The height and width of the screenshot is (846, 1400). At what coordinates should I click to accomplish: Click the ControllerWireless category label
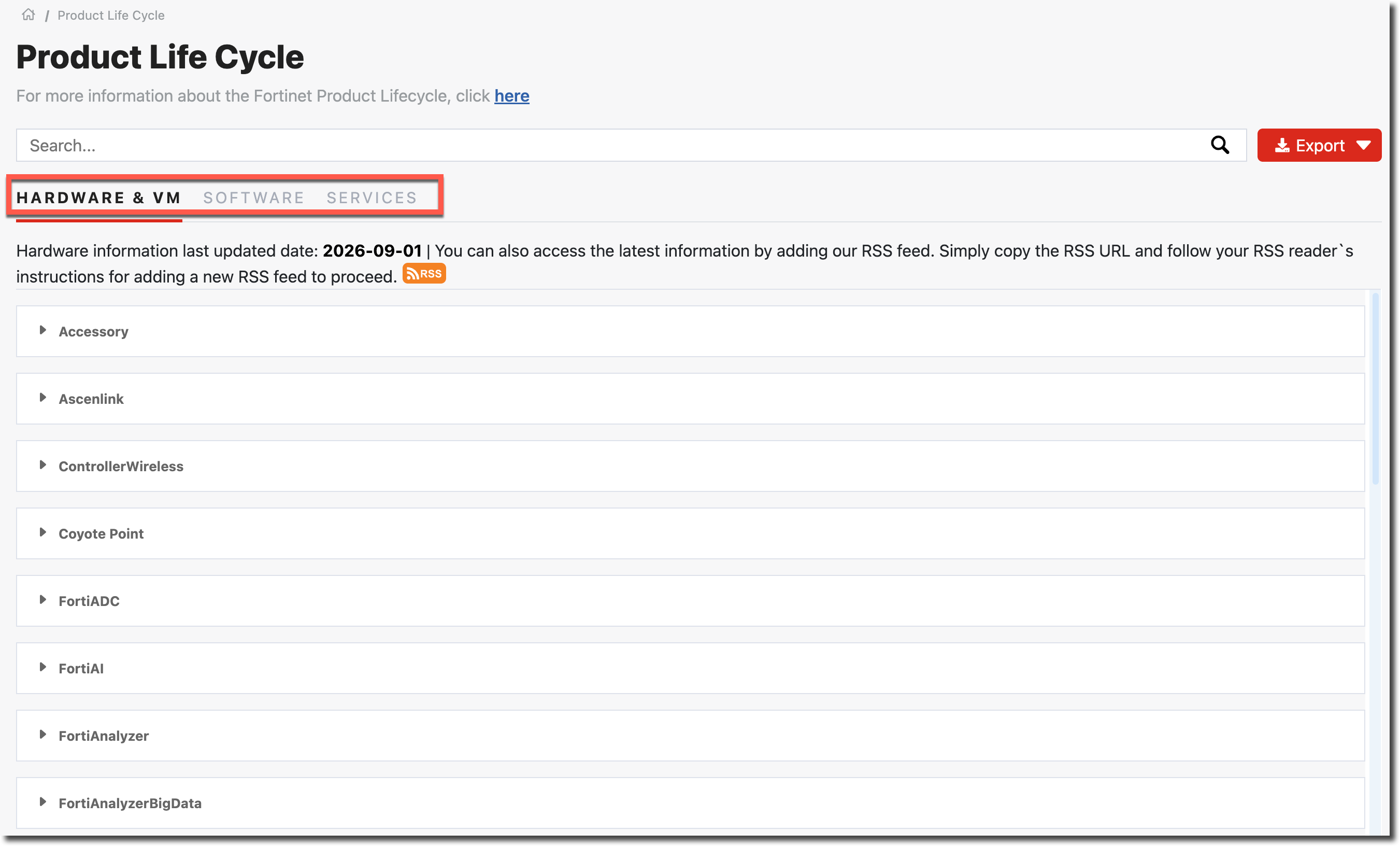pyautogui.click(x=121, y=466)
